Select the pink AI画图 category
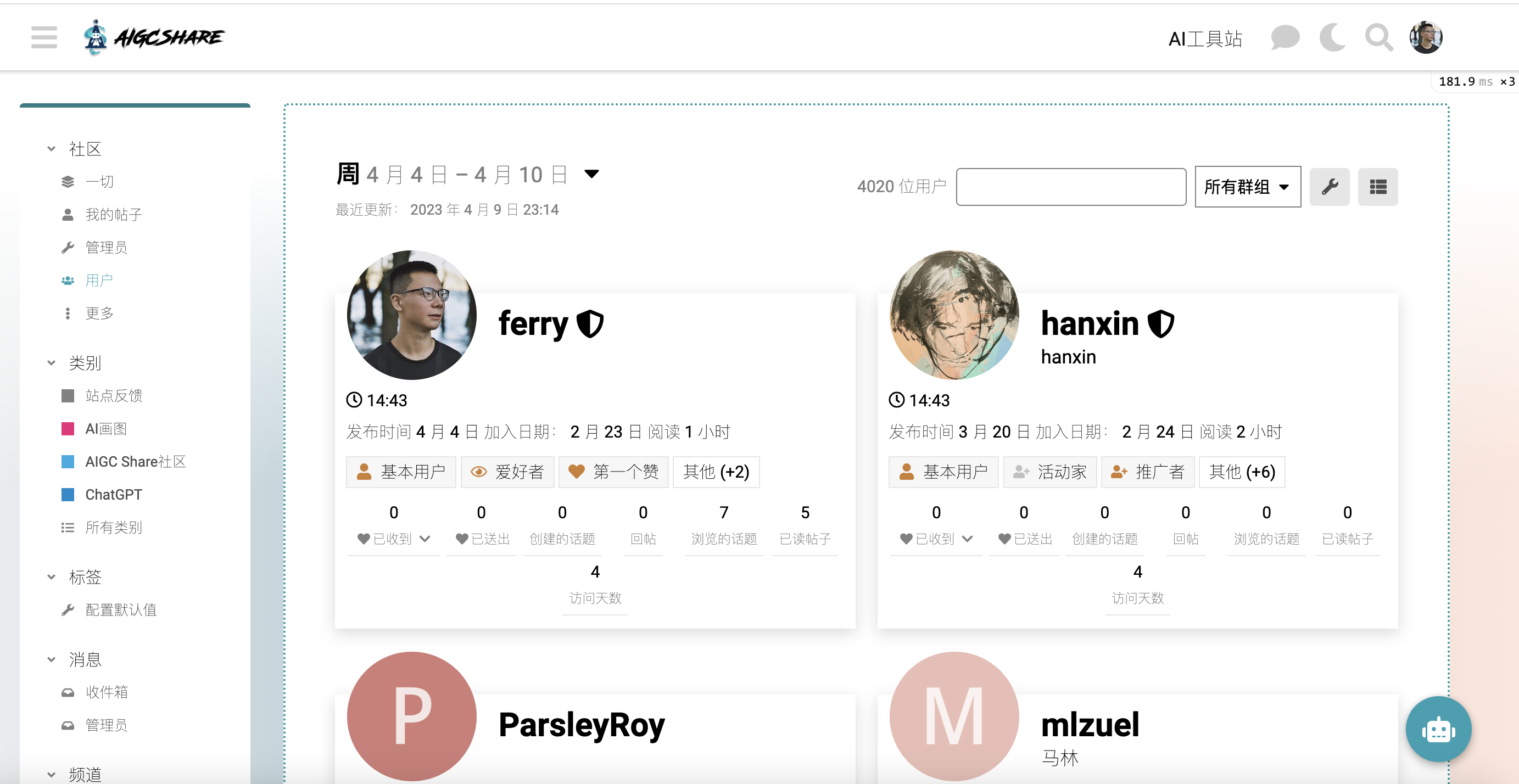 [x=105, y=429]
